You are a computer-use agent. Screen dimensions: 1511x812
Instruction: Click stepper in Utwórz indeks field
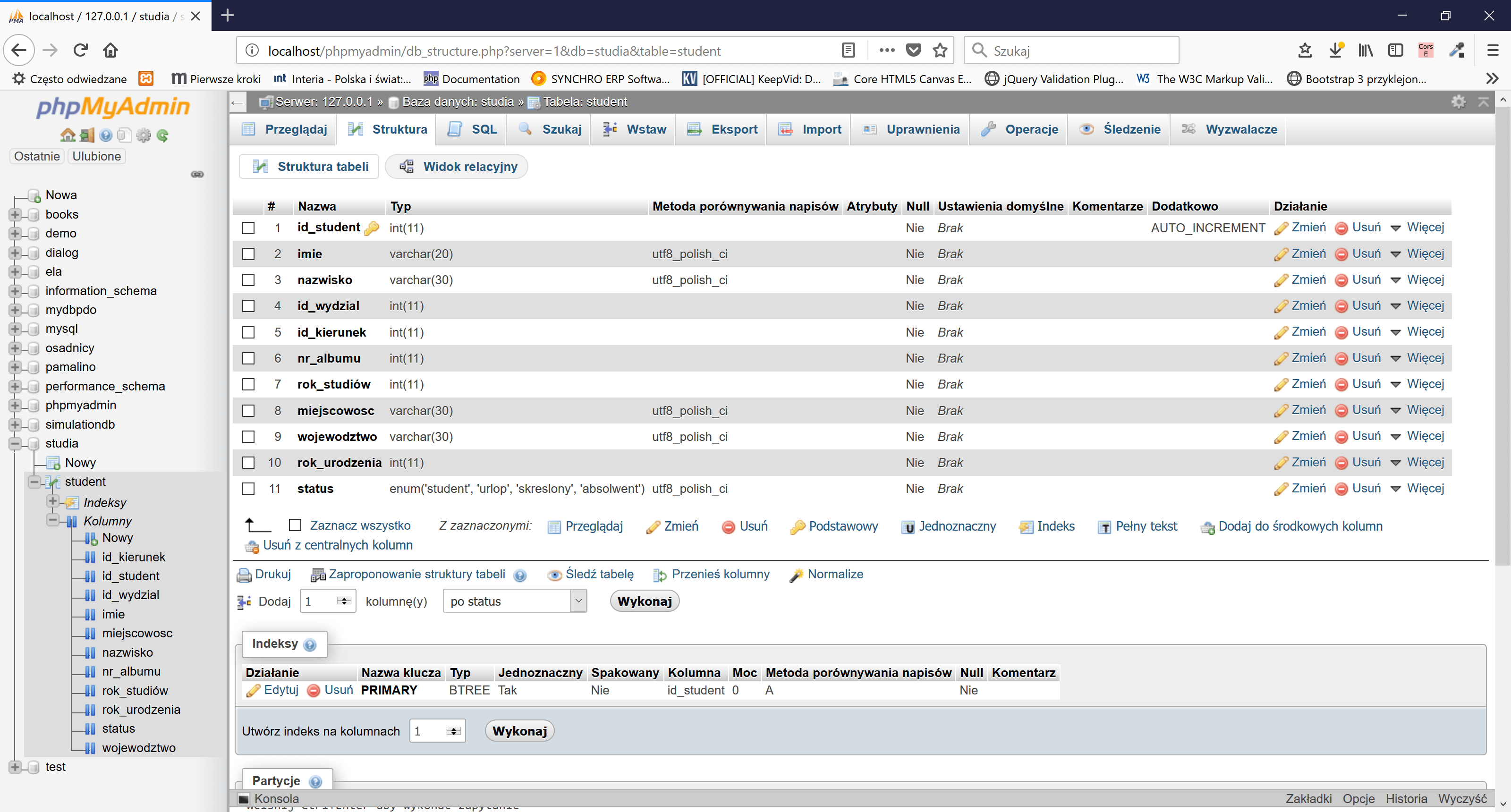pyautogui.click(x=453, y=731)
